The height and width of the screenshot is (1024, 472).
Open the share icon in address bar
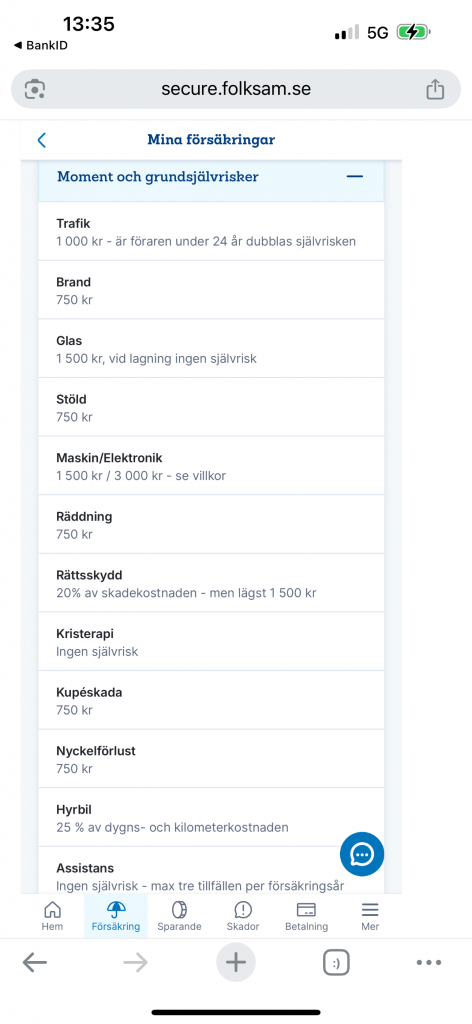435,89
